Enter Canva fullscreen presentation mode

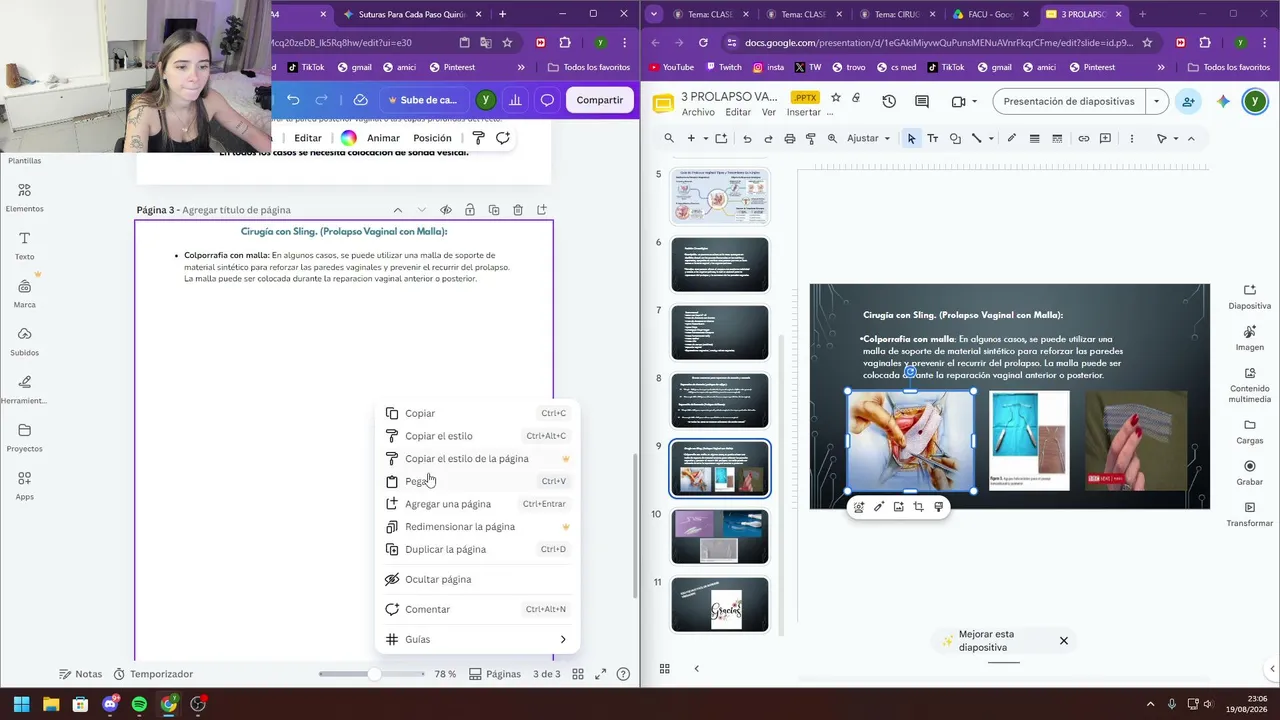point(601,674)
